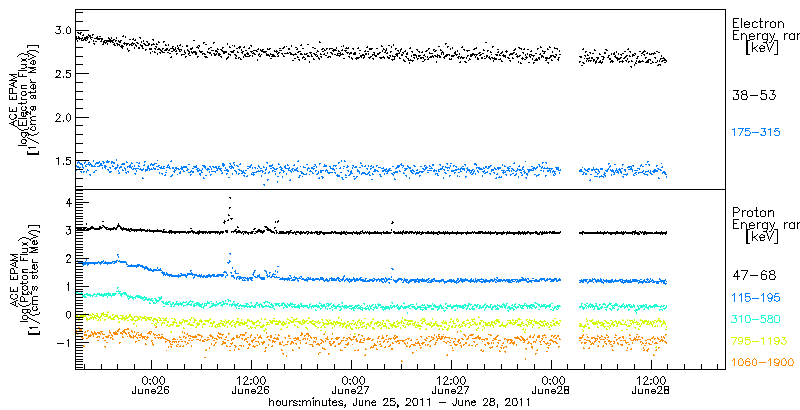Click the 310-580 proton energy legend label
Image resolution: width=800 pixels, height=410 pixels.
[x=756, y=320]
